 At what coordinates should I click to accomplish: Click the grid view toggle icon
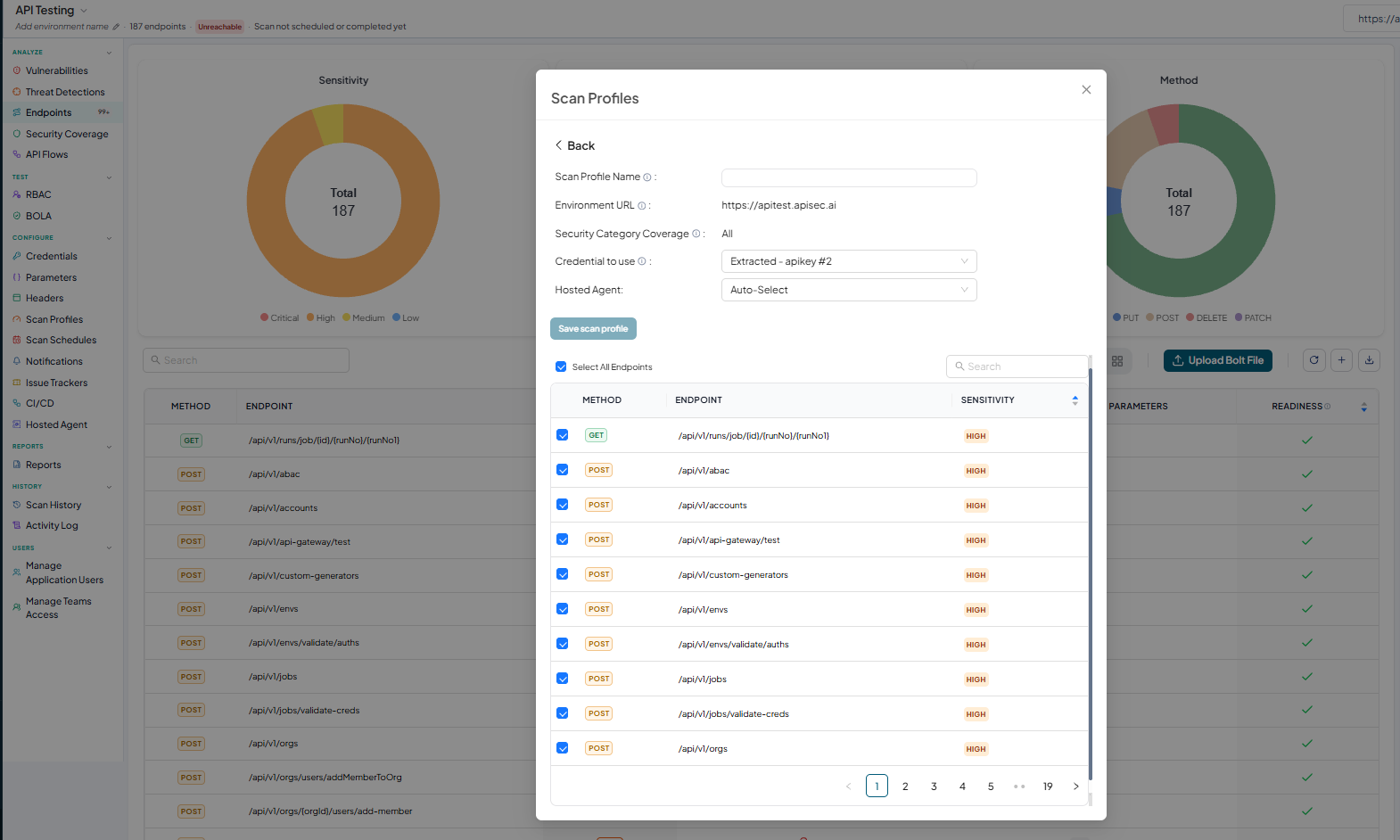pyautogui.click(x=1117, y=361)
